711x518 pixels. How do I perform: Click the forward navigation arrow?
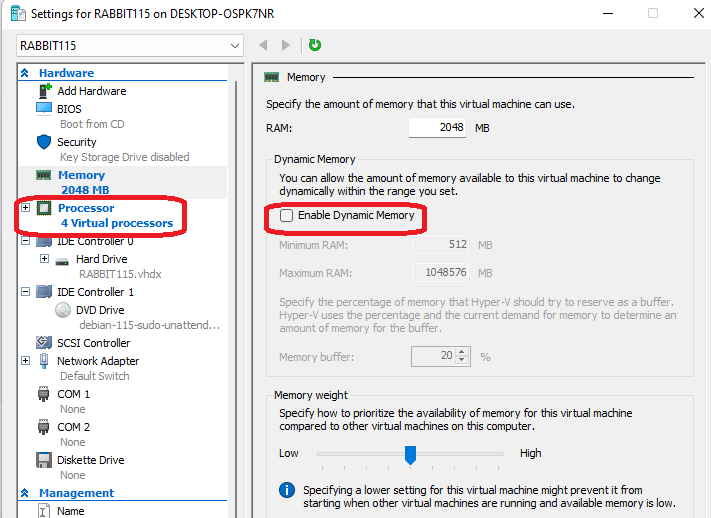tap(286, 45)
